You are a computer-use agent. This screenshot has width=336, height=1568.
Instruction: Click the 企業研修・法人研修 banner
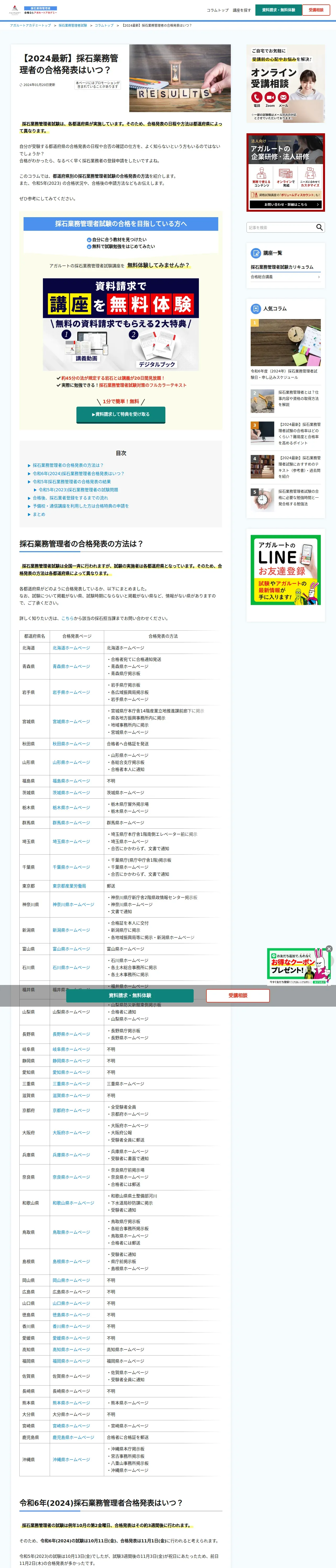tap(285, 173)
